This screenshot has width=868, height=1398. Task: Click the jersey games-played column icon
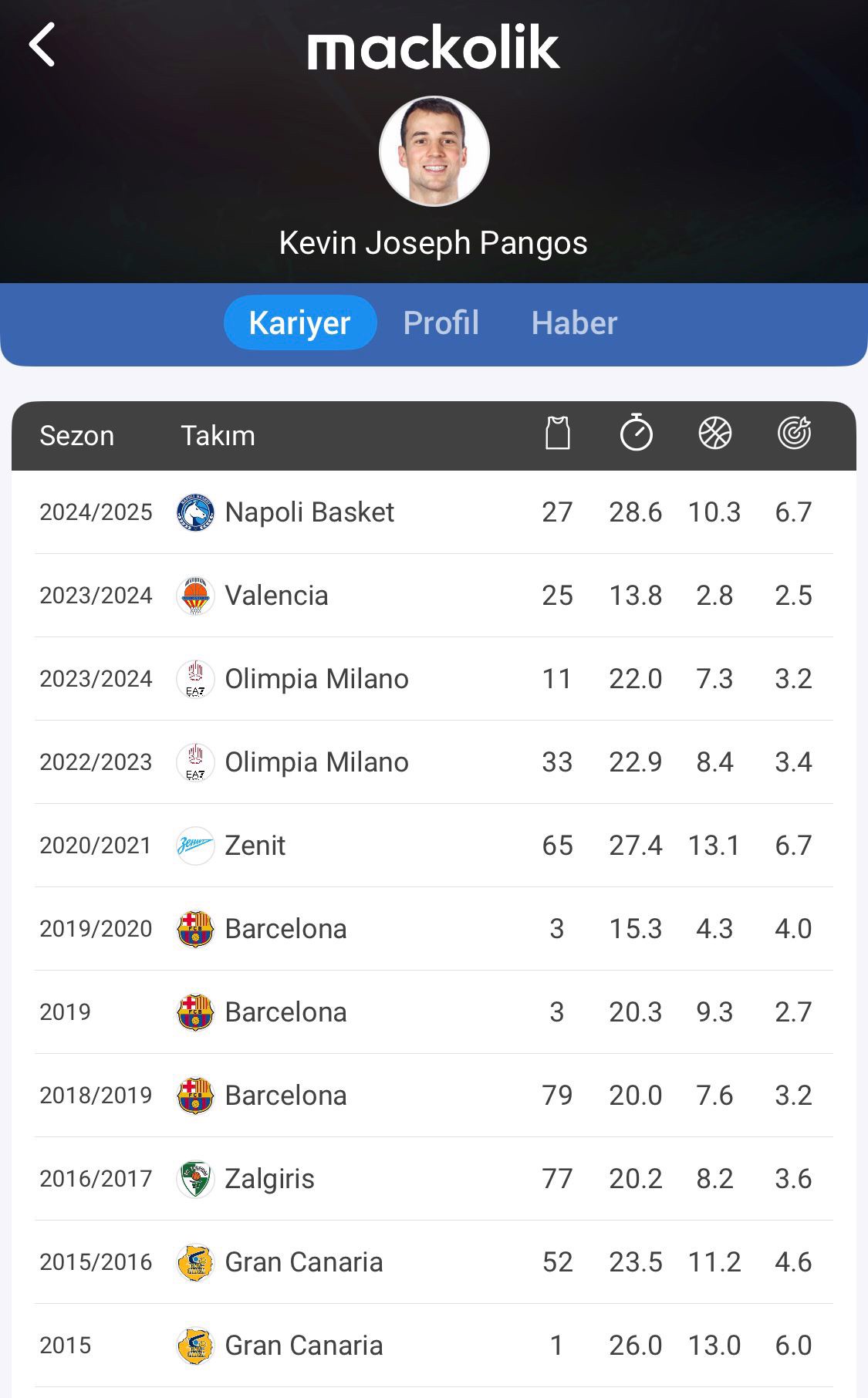click(x=557, y=433)
